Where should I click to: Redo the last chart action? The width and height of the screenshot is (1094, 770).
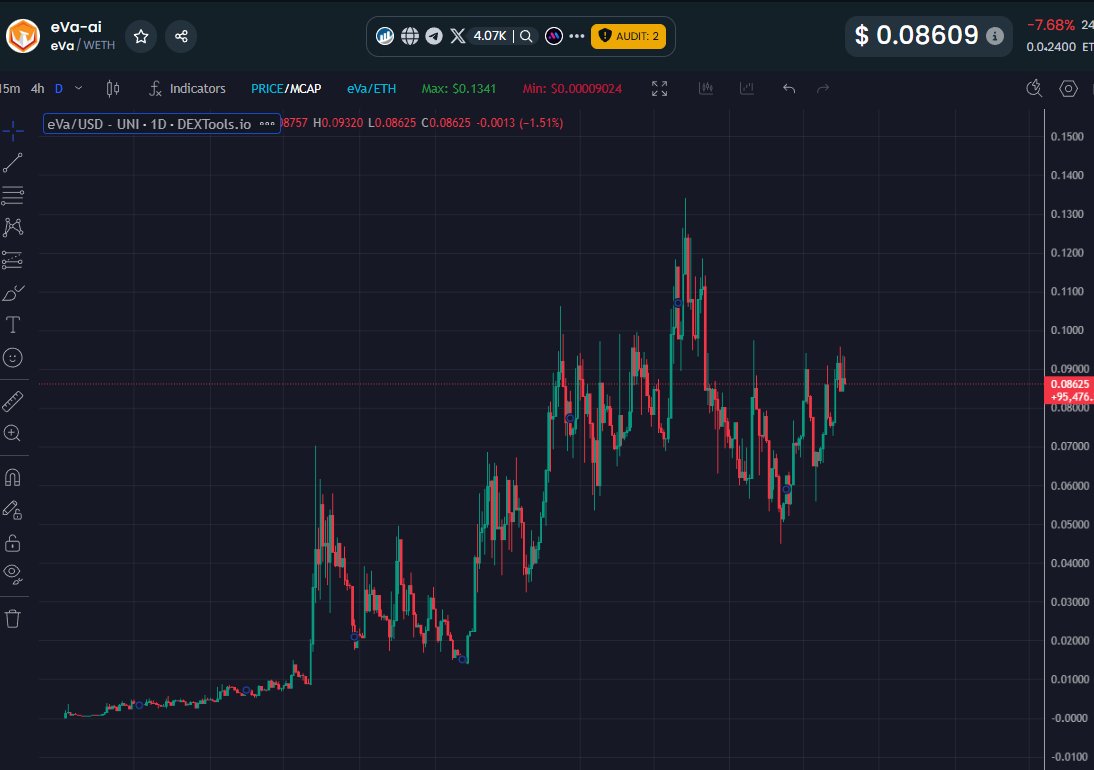pos(823,89)
